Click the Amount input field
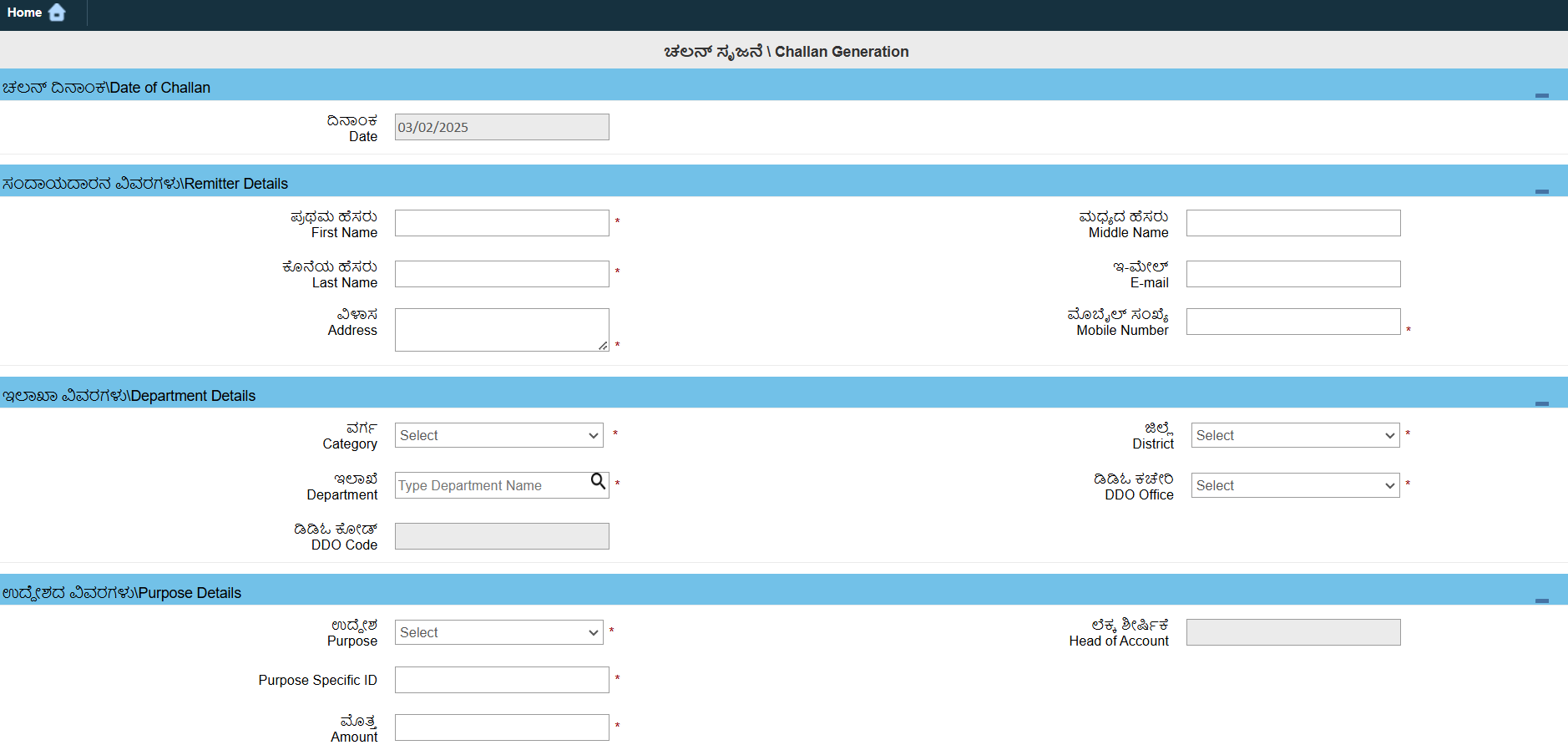The width and height of the screenshot is (1568, 745). click(502, 727)
